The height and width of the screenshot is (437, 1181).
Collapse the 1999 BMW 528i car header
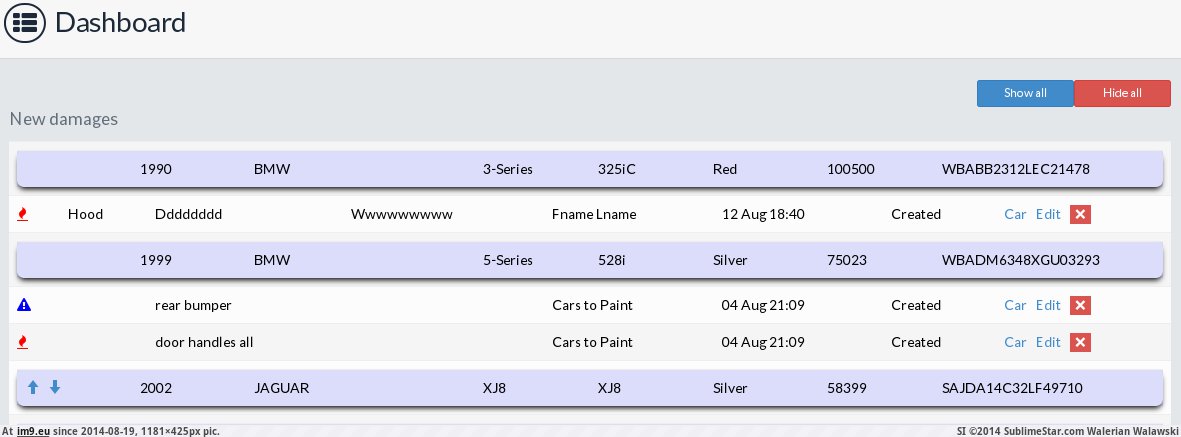click(589, 260)
